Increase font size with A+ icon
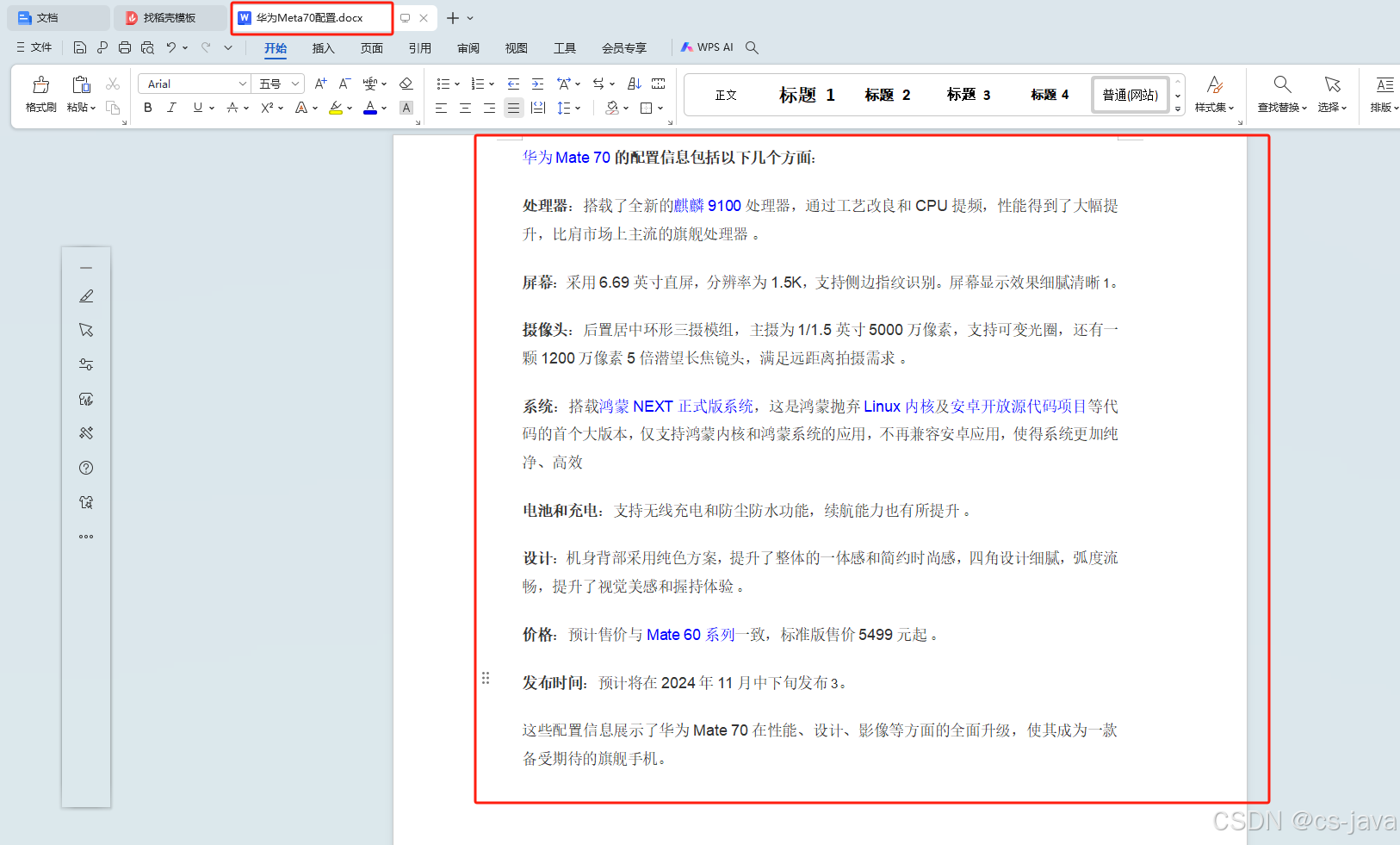 click(x=320, y=84)
